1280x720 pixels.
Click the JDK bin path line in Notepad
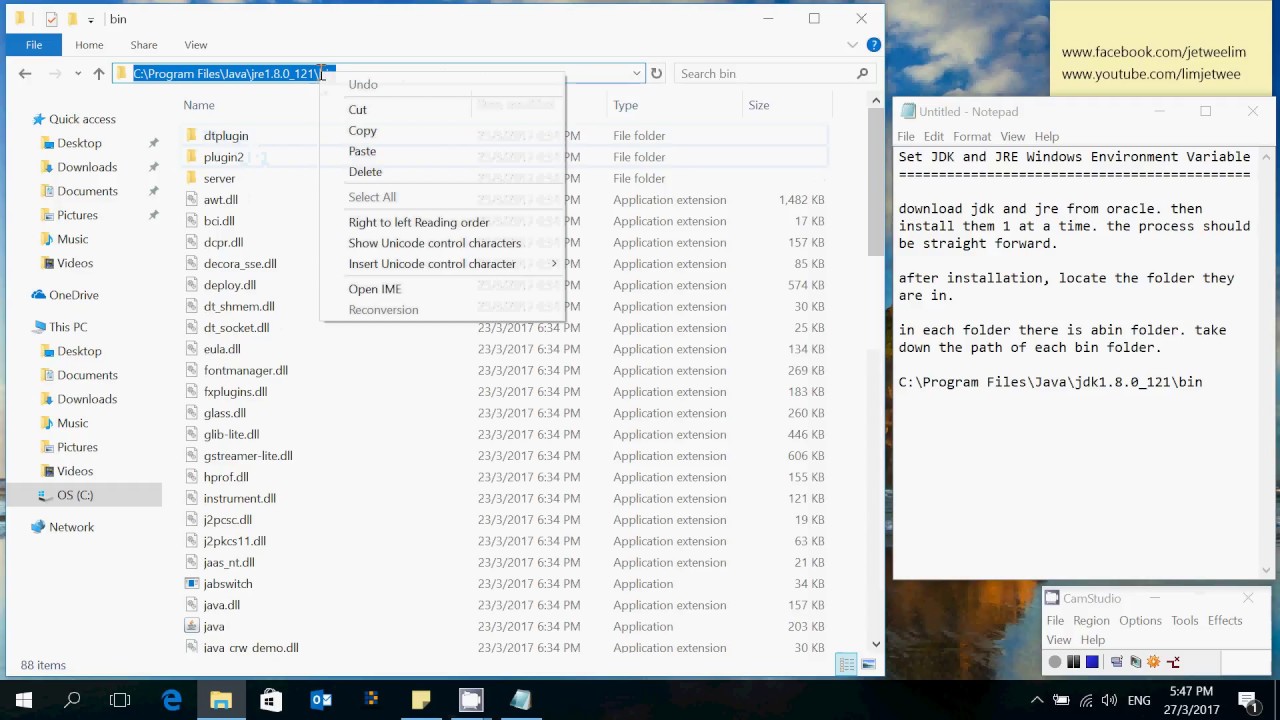point(1050,382)
